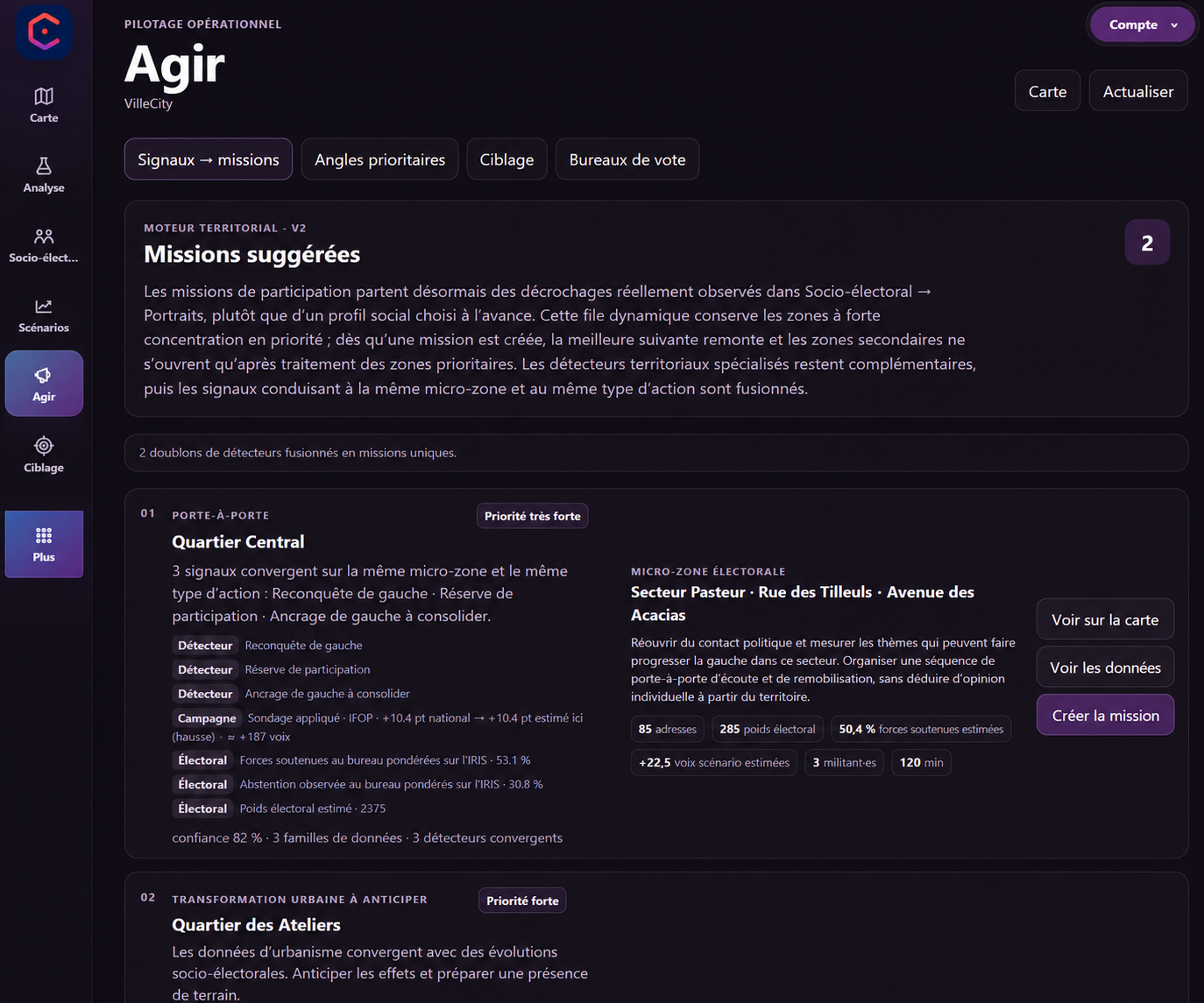Image resolution: width=1204 pixels, height=1003 pixels.
Task: Click the Campagne tag
Action: [207, 718]
